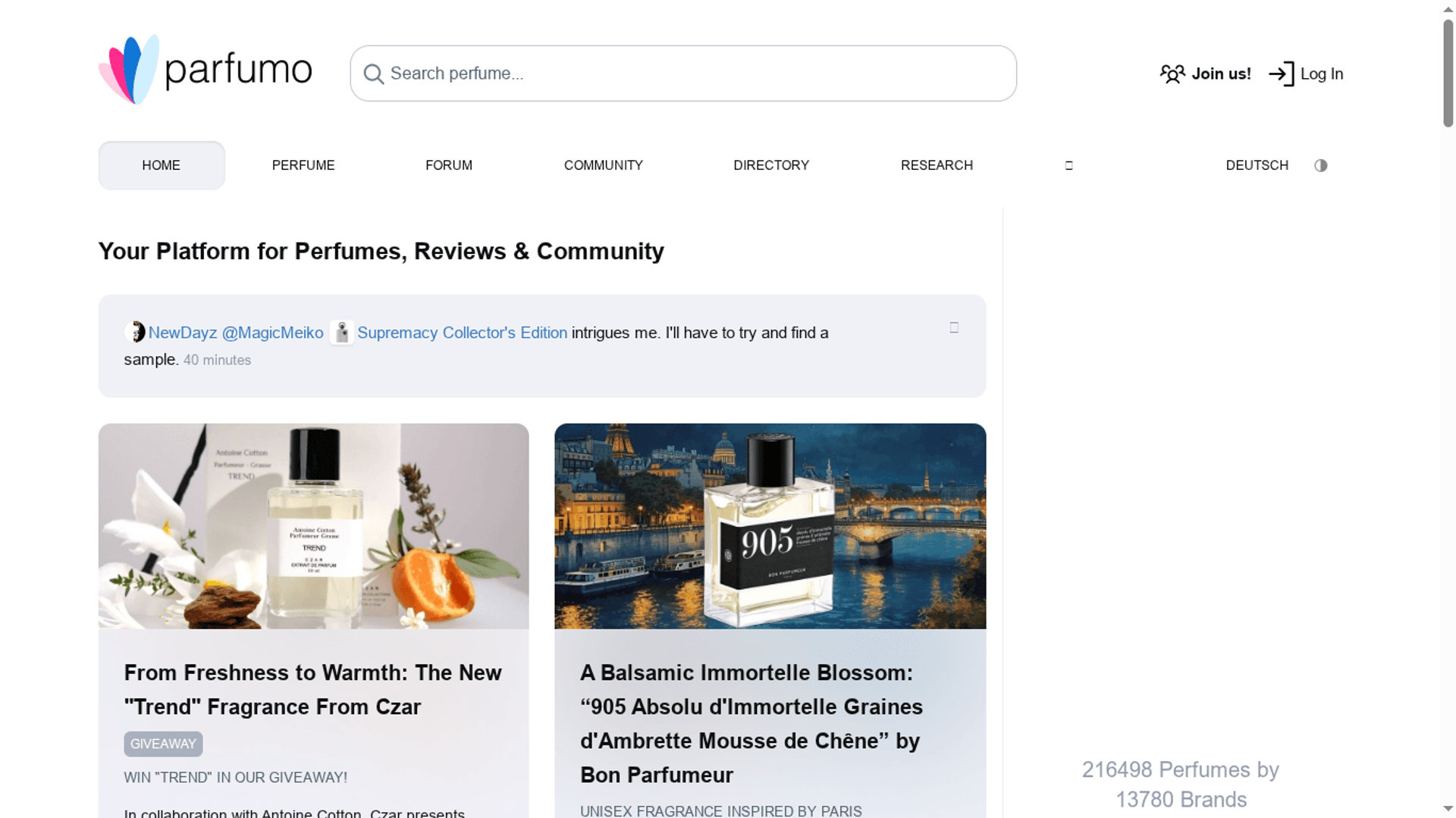Screen dimensions: 1456x818
Task: Select the HOME tab
Action: tap(161, 165)
